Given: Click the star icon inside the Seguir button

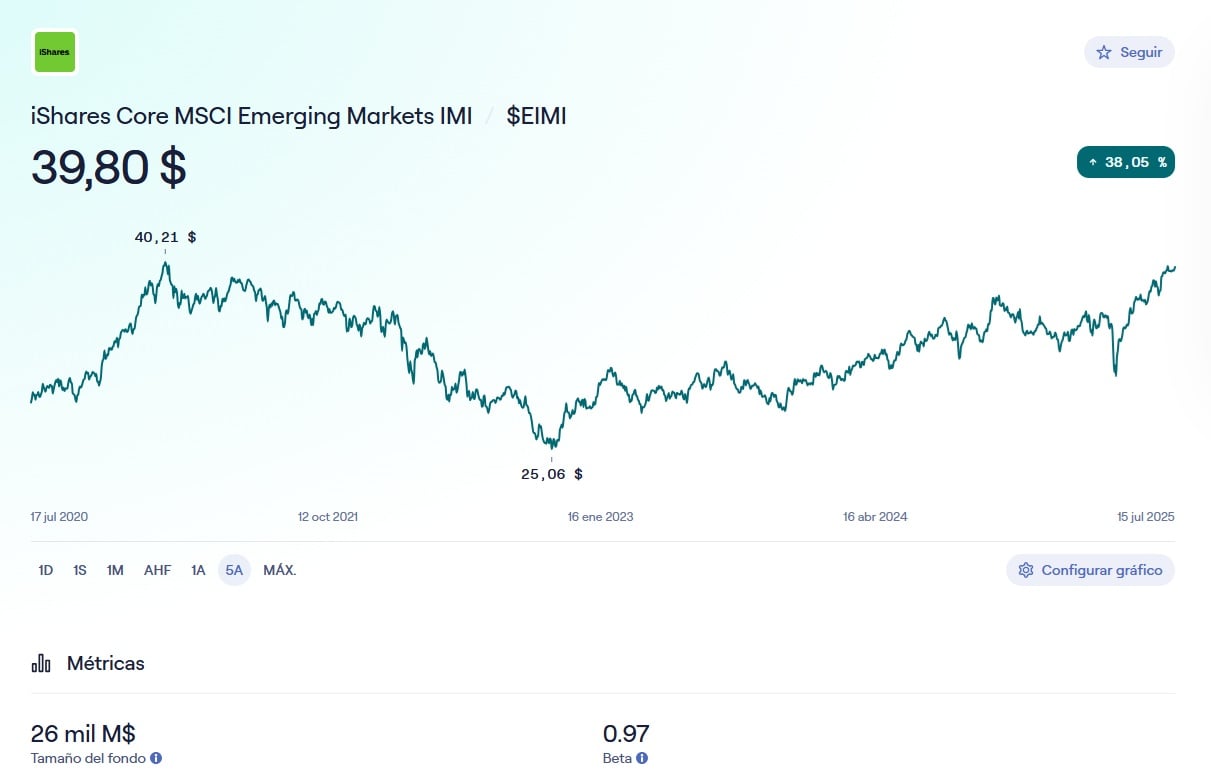Looking at the screenshot, I should pos(1103,52).
